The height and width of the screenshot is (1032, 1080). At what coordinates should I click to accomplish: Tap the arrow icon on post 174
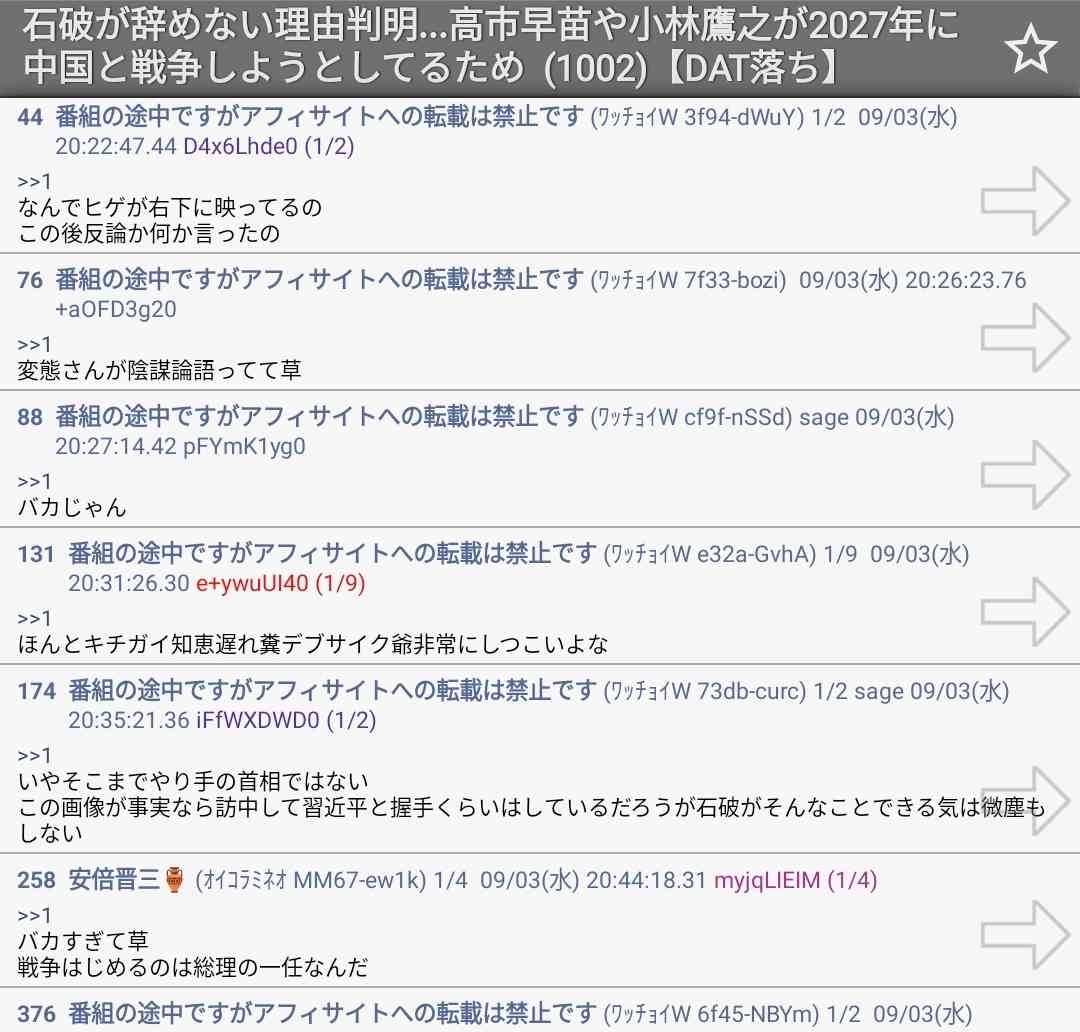(x=1025, y=800)
